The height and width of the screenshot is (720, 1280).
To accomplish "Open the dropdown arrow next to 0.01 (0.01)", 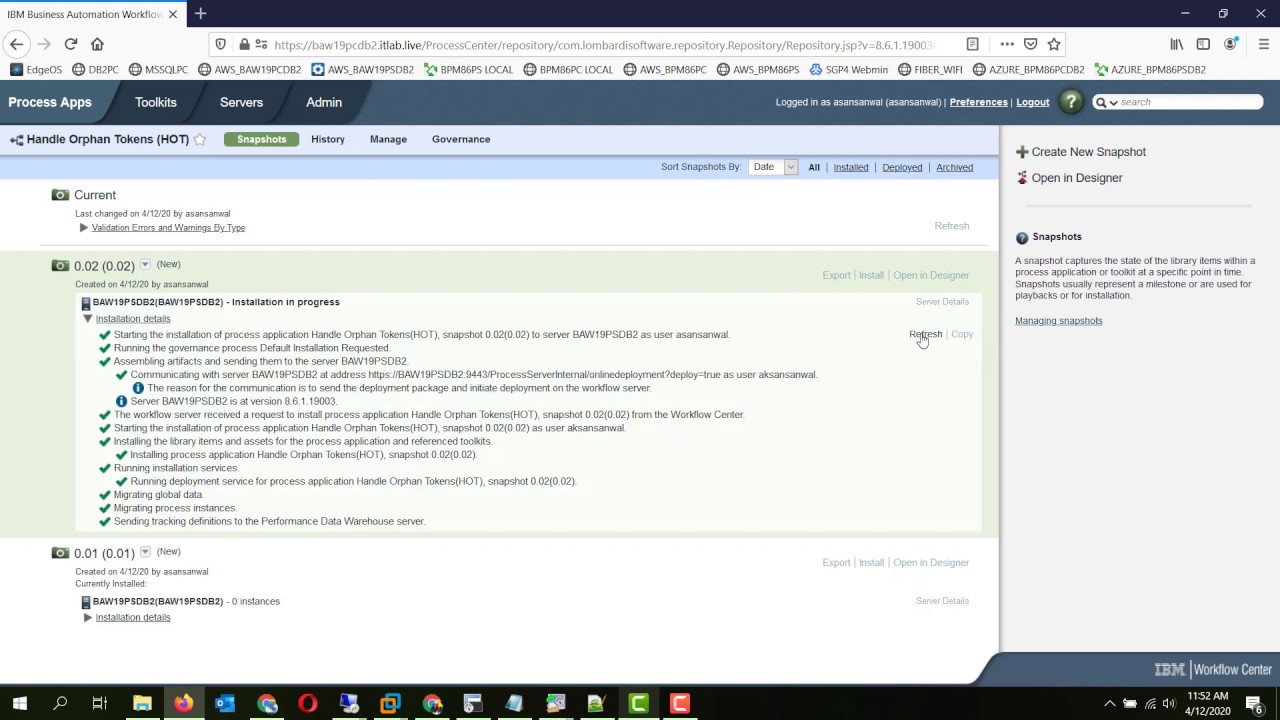I will pos(145,552).
